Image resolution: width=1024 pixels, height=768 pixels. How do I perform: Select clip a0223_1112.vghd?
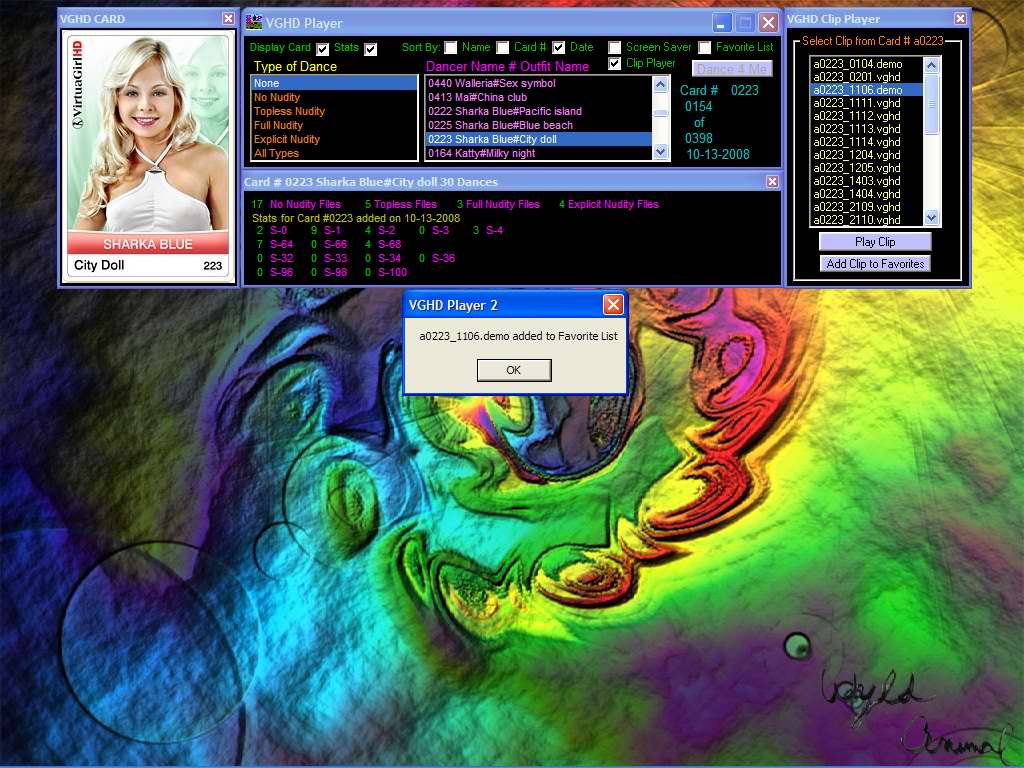click(x=867, y=116)
